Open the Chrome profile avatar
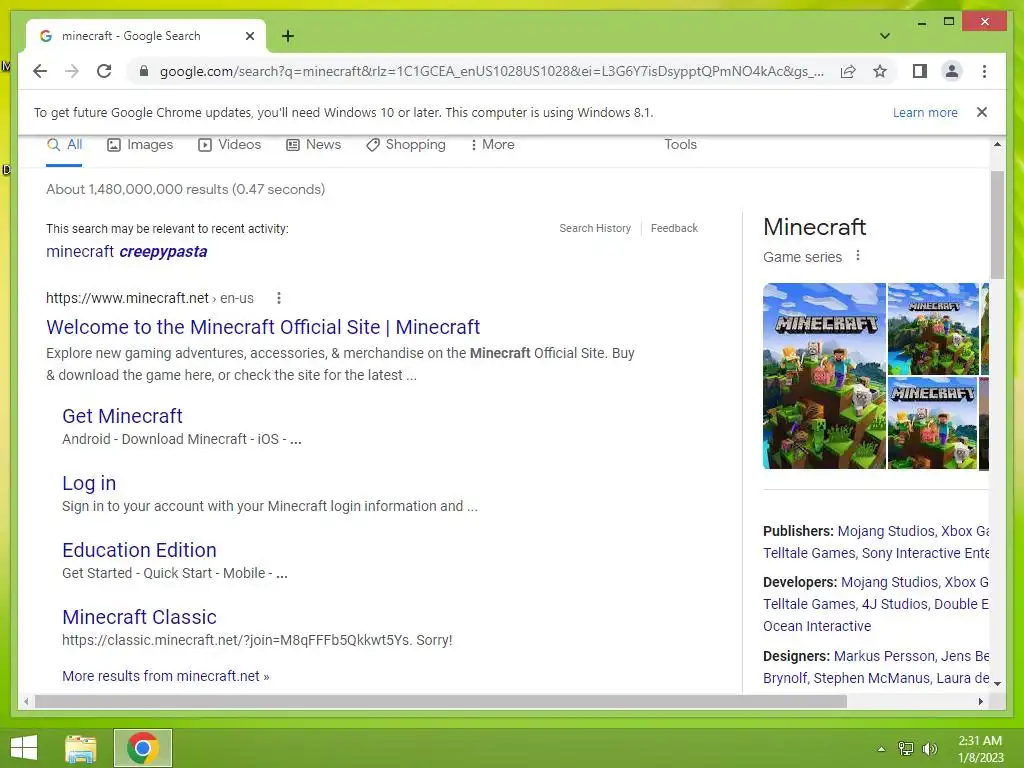This screenshot has height=768, width=1024. 952,71
